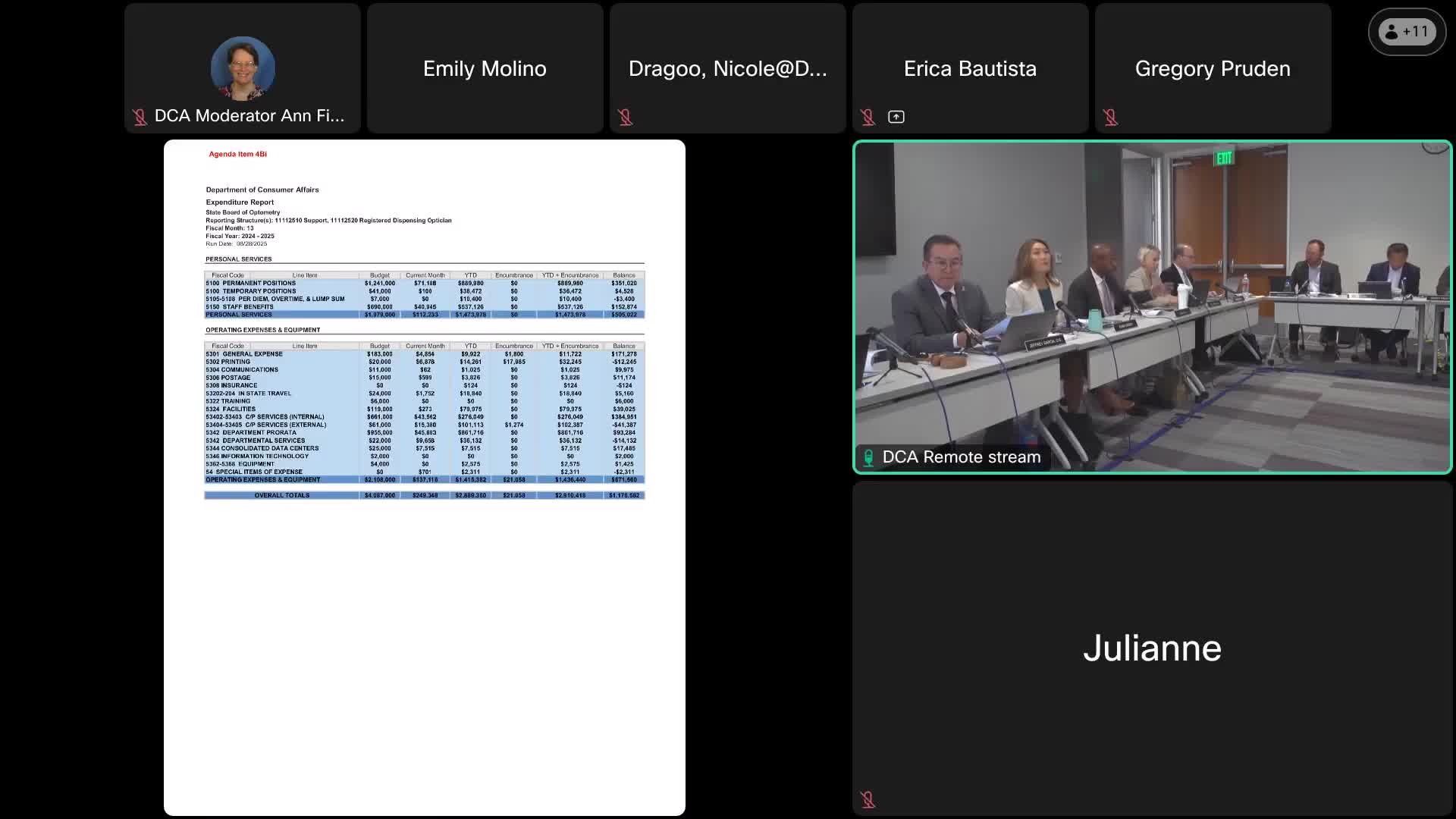Select the Julianne participant tile
The height and width of the screenshot is (819, 1456).
[x=1152, y=648]
